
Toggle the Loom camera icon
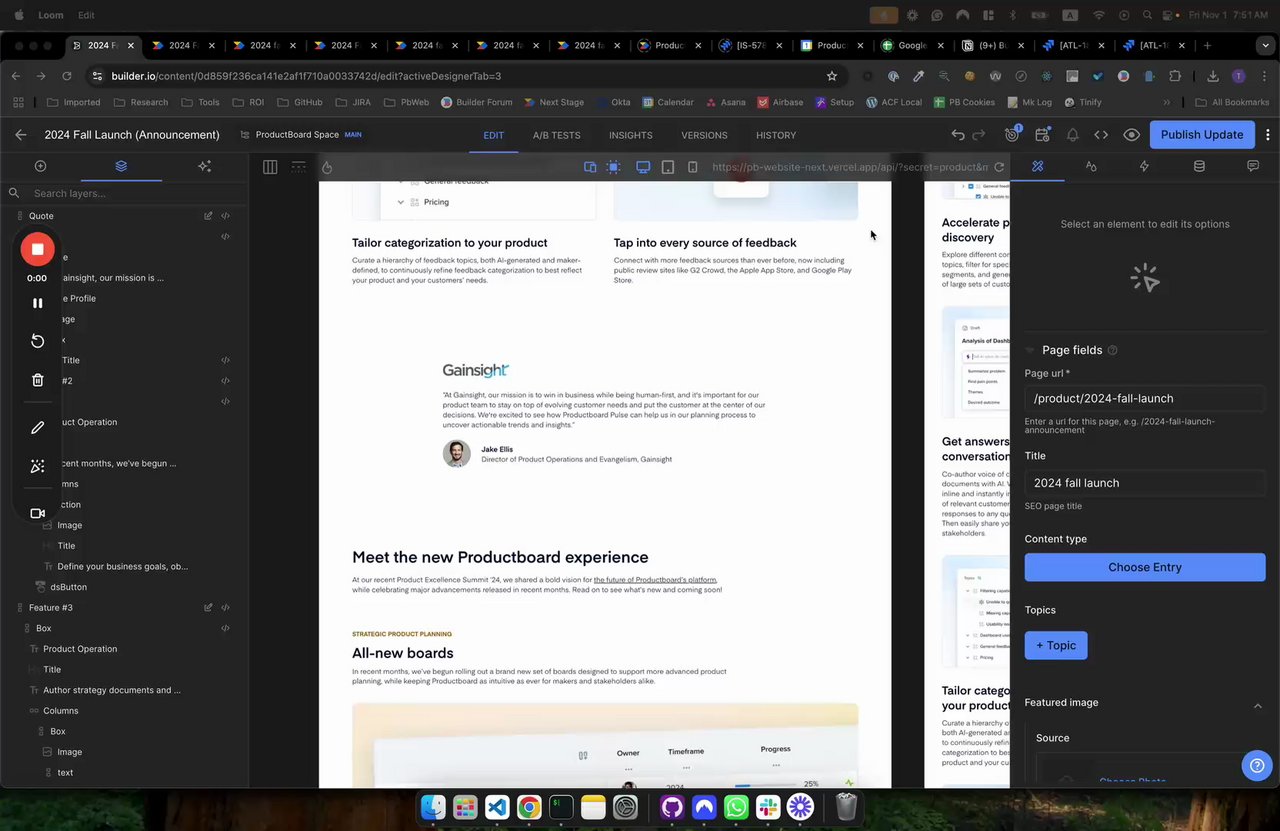point(37,513)
